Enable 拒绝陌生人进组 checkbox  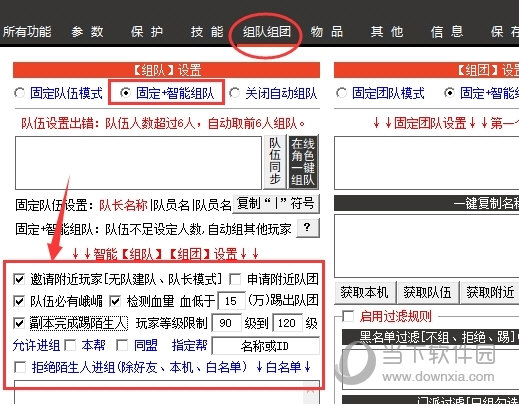20,367
